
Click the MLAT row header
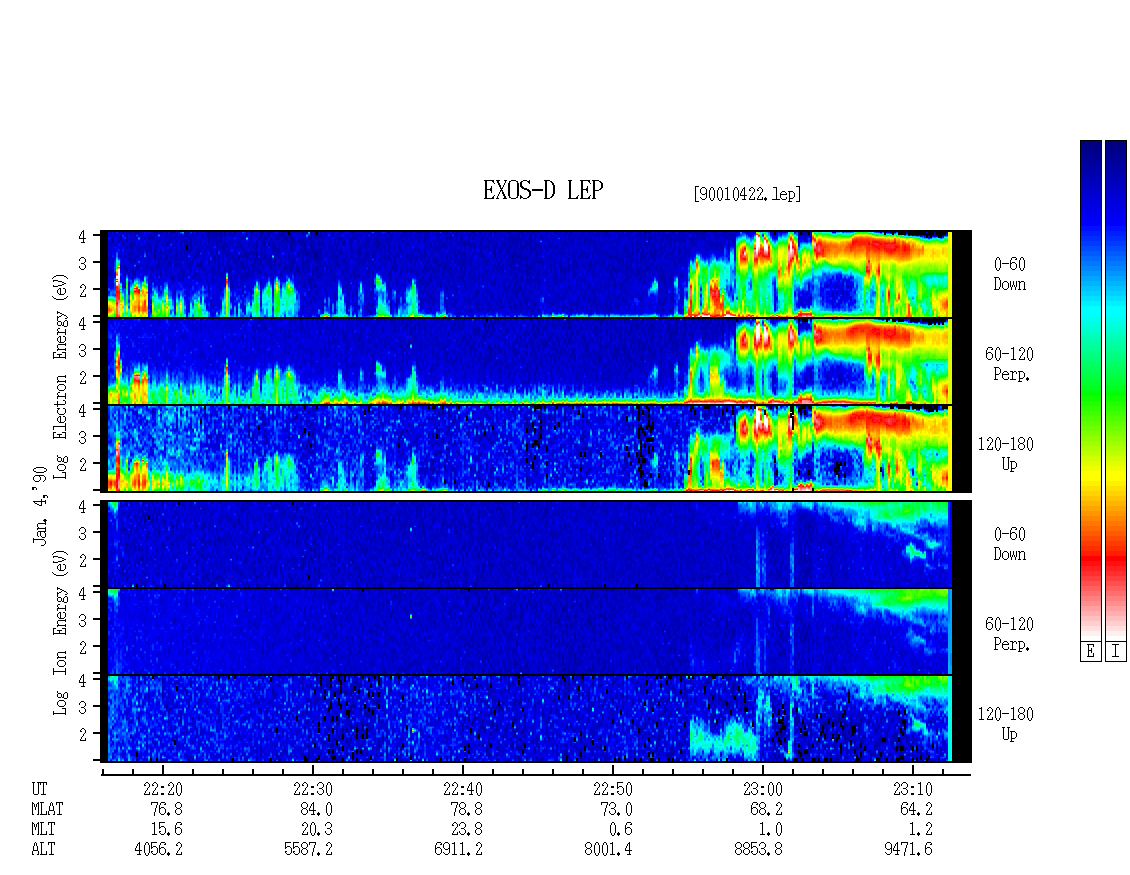point(47,809)
